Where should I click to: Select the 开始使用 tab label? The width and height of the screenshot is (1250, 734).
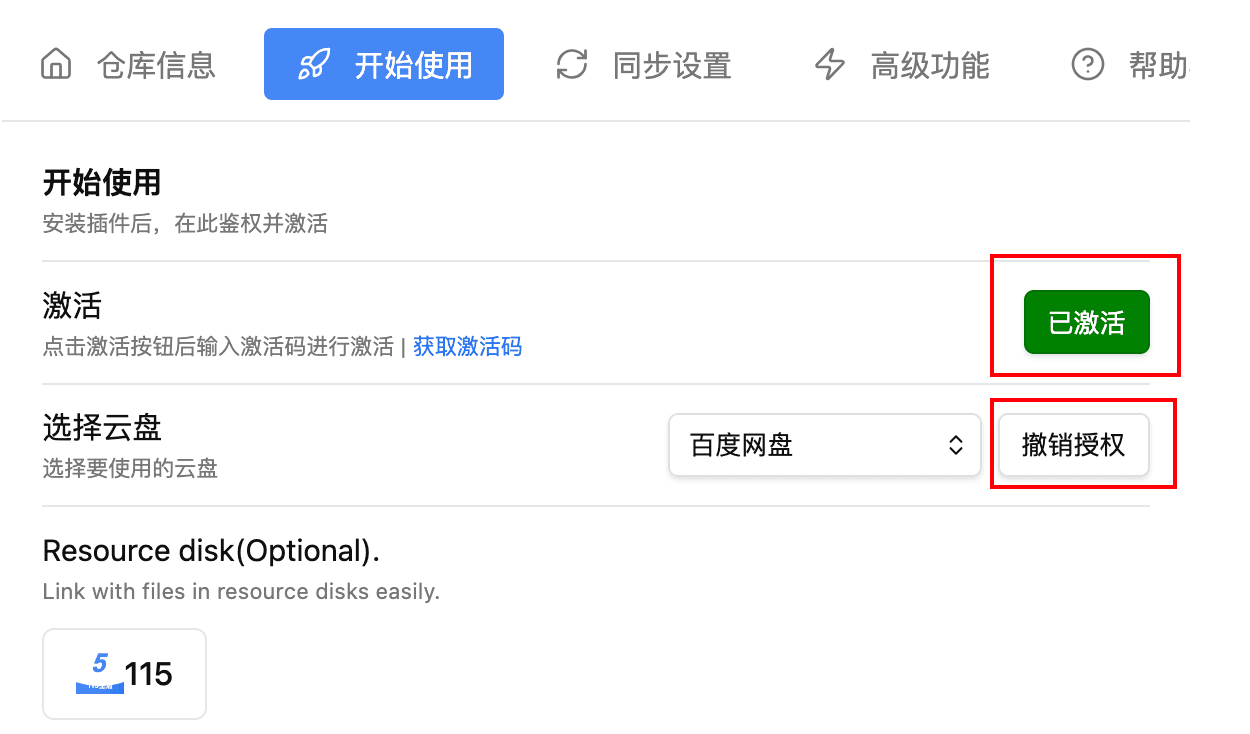(413, 66)
